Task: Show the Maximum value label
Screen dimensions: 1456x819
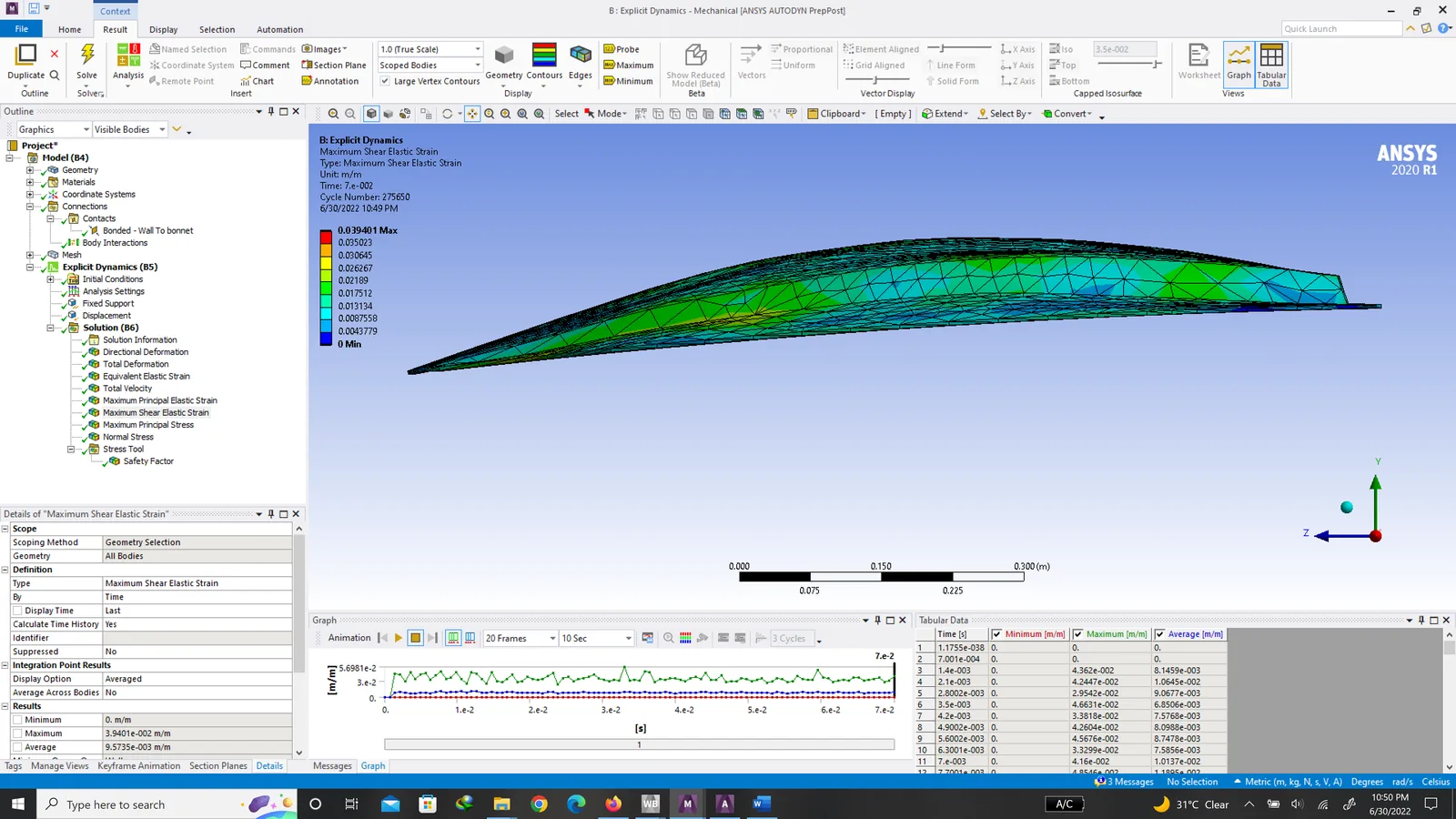Action: coord(629,66)
